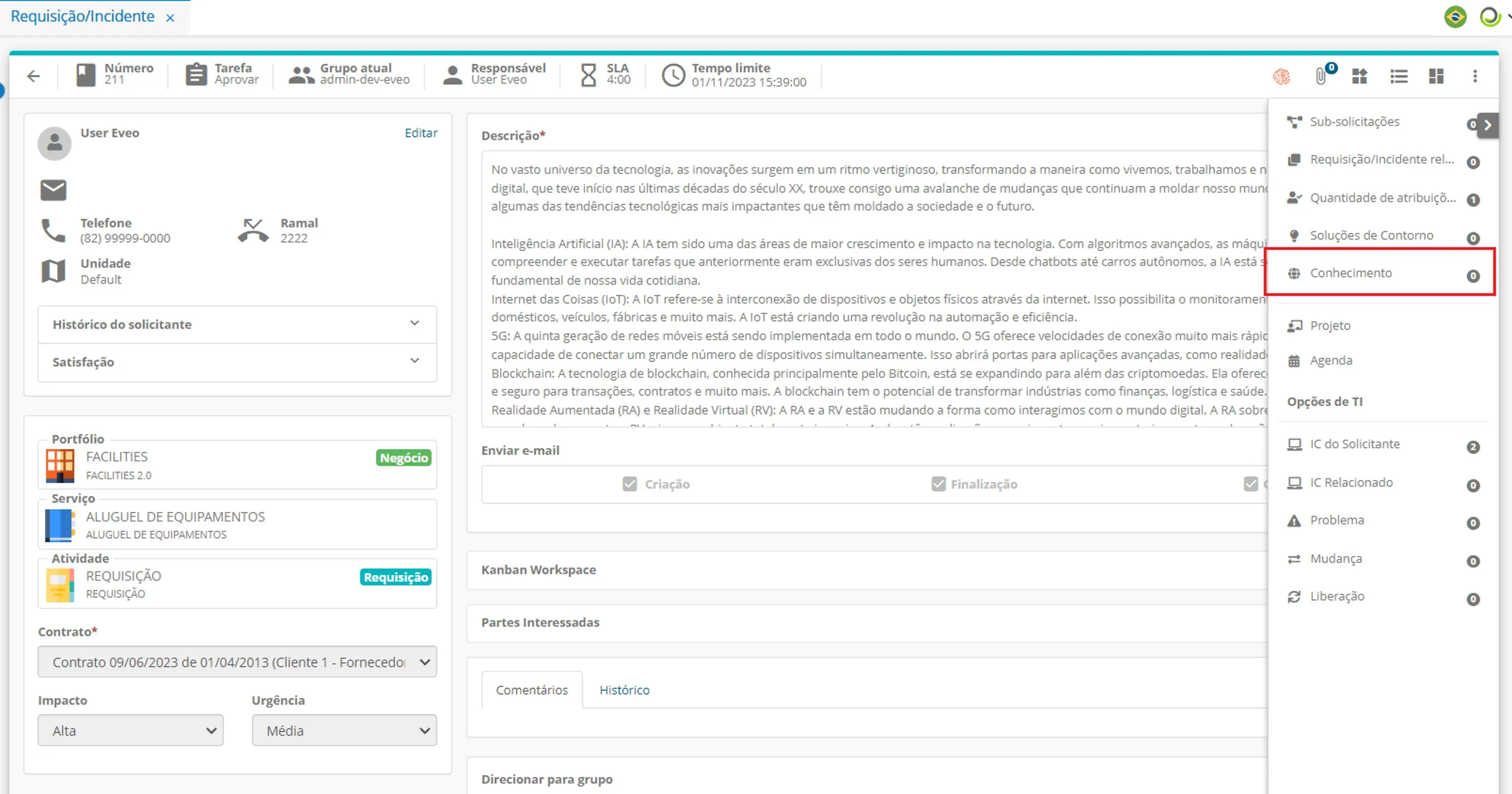Toggle the Criação email checkbox
Viewport: 1512px width, 794px height.
click(630, 484)
